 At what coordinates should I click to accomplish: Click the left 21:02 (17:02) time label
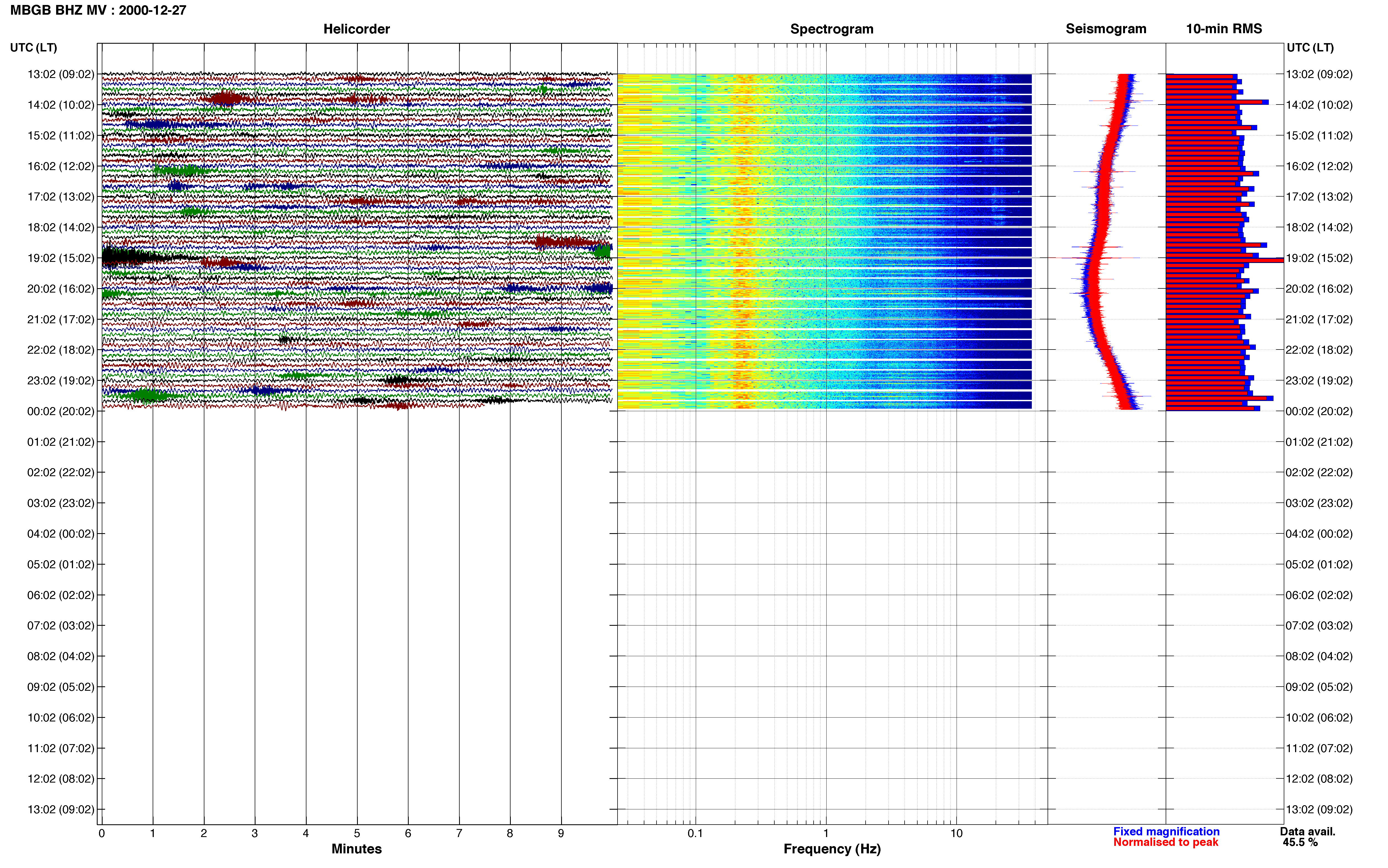point(61,319)
